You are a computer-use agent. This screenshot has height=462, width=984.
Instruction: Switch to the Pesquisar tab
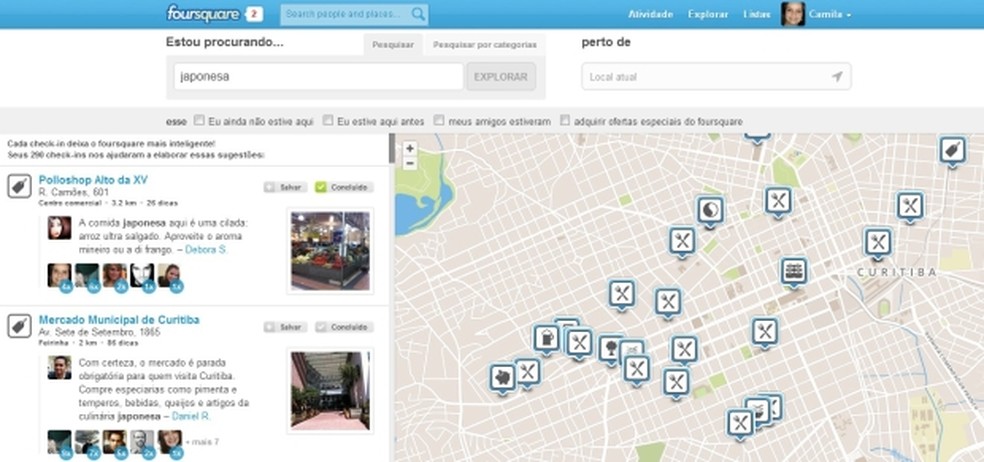tap(393, 45)
